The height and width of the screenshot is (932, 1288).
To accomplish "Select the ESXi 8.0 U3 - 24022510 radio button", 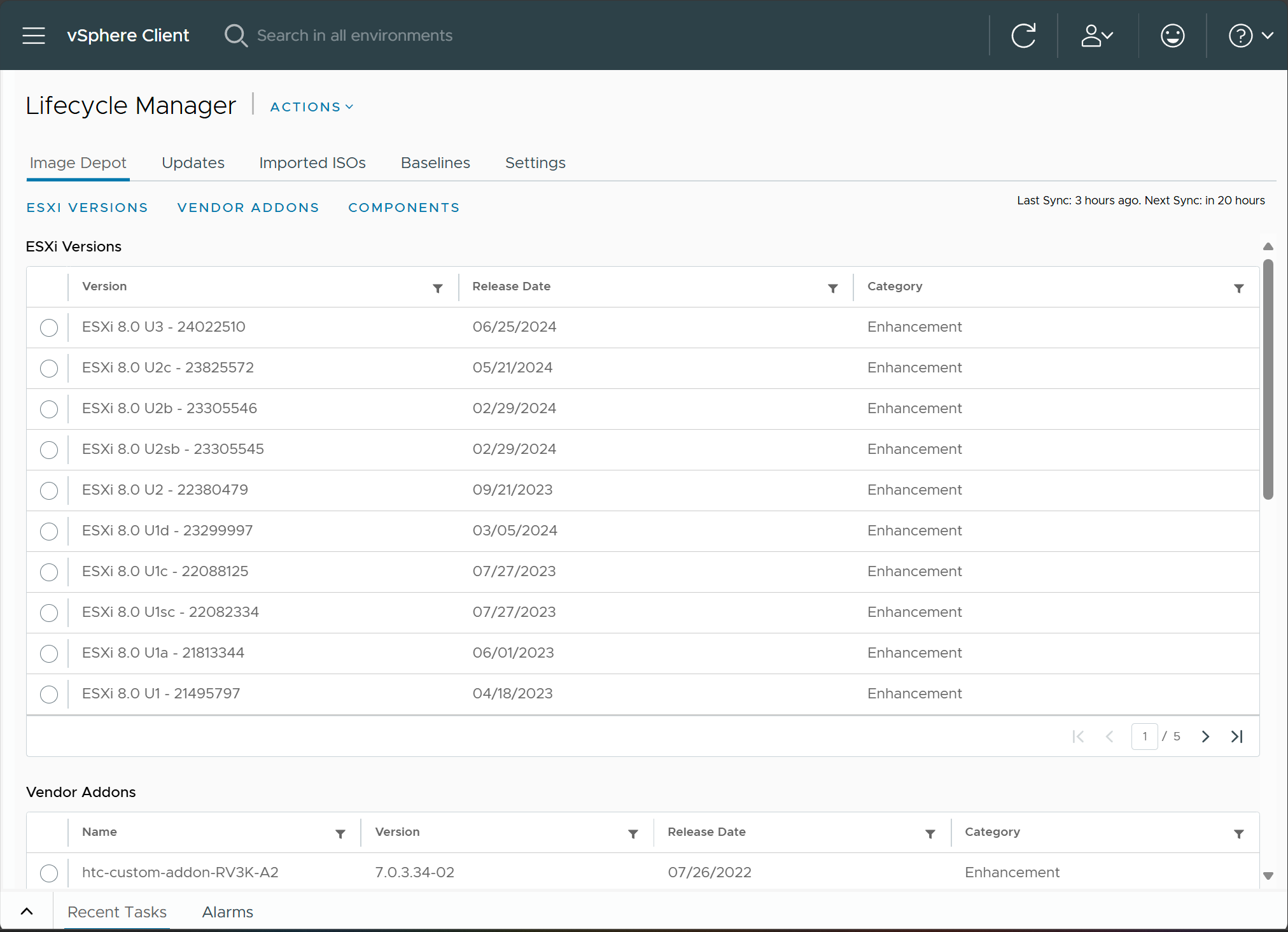I will point(49,328).
